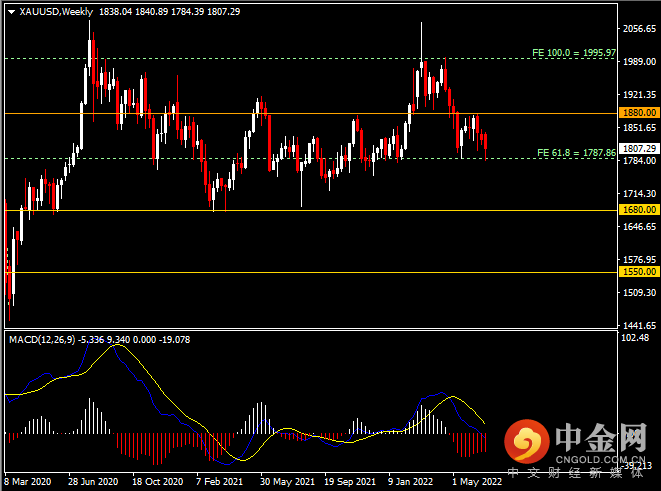
Task: Click the 1921.35 price scale value
Action: [640, 94]
